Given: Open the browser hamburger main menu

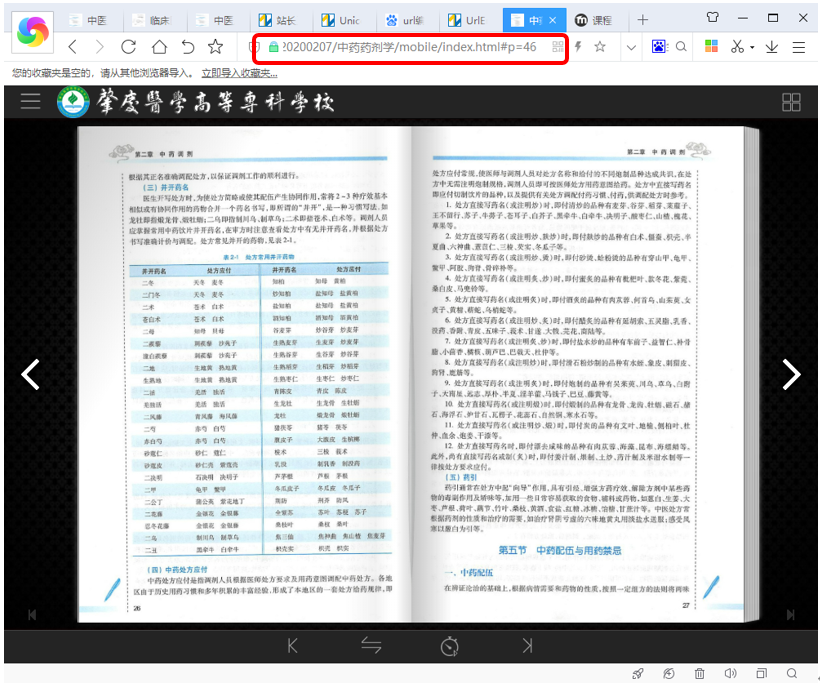Looking at the screenshot, I should (x=799, y=47).
